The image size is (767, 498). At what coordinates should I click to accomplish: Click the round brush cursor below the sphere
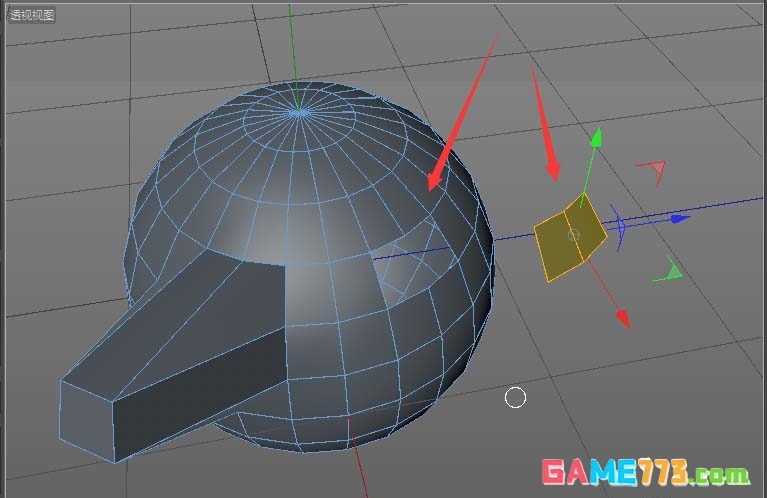(515, 398)
